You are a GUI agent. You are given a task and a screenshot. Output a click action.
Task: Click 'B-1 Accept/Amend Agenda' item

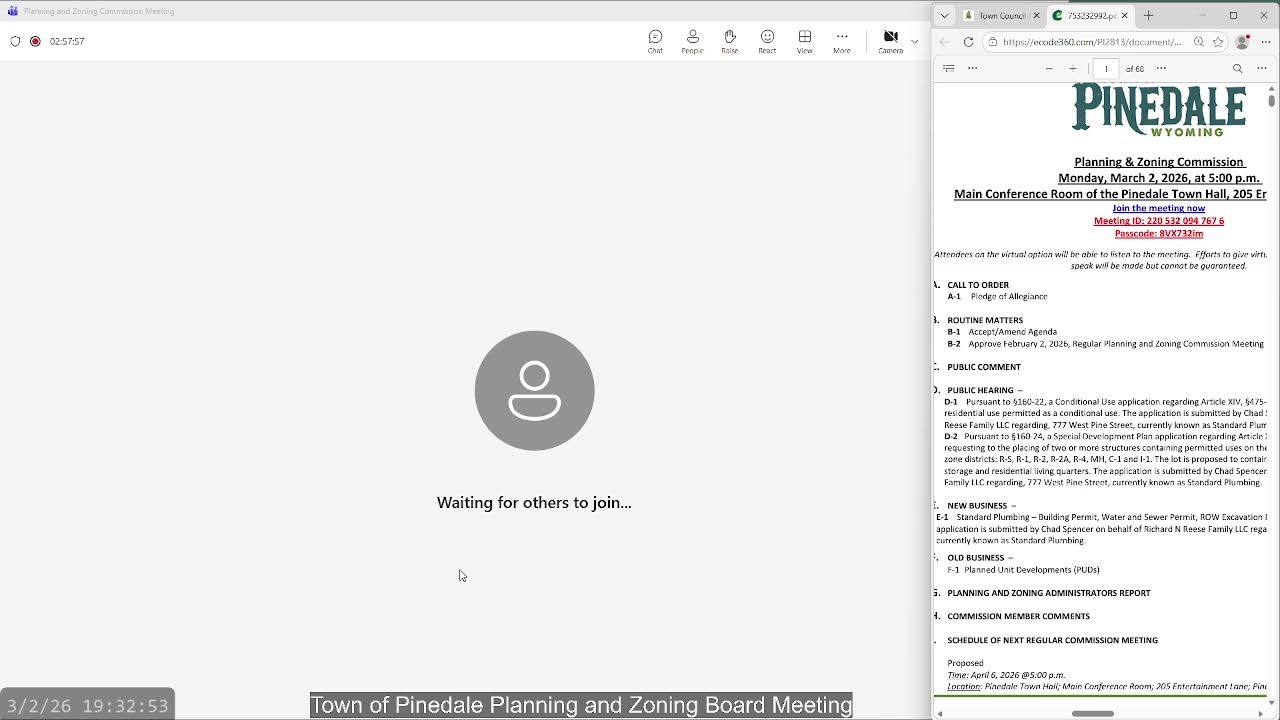(x=1002, y=332)
